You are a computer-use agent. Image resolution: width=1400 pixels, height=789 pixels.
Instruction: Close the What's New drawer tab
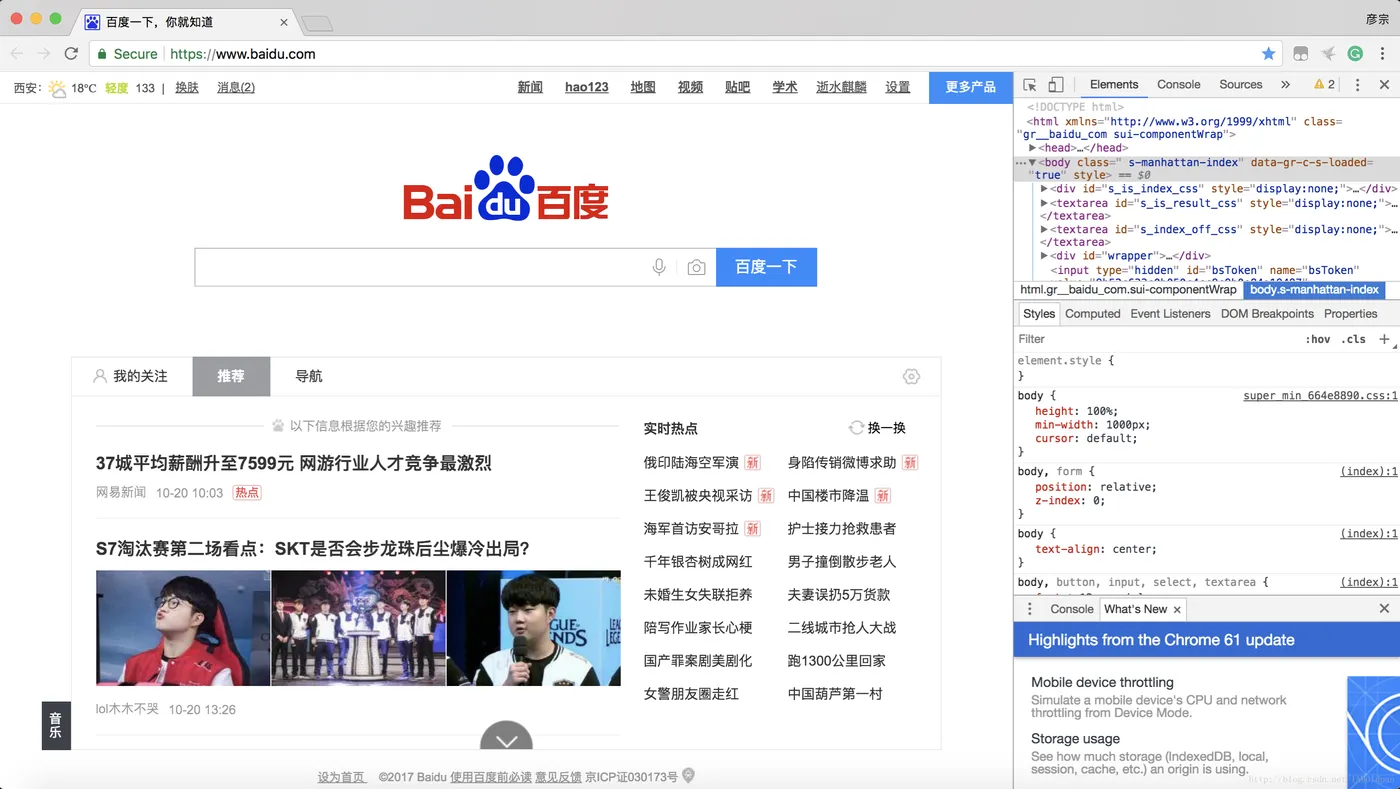coord(1177,610)
